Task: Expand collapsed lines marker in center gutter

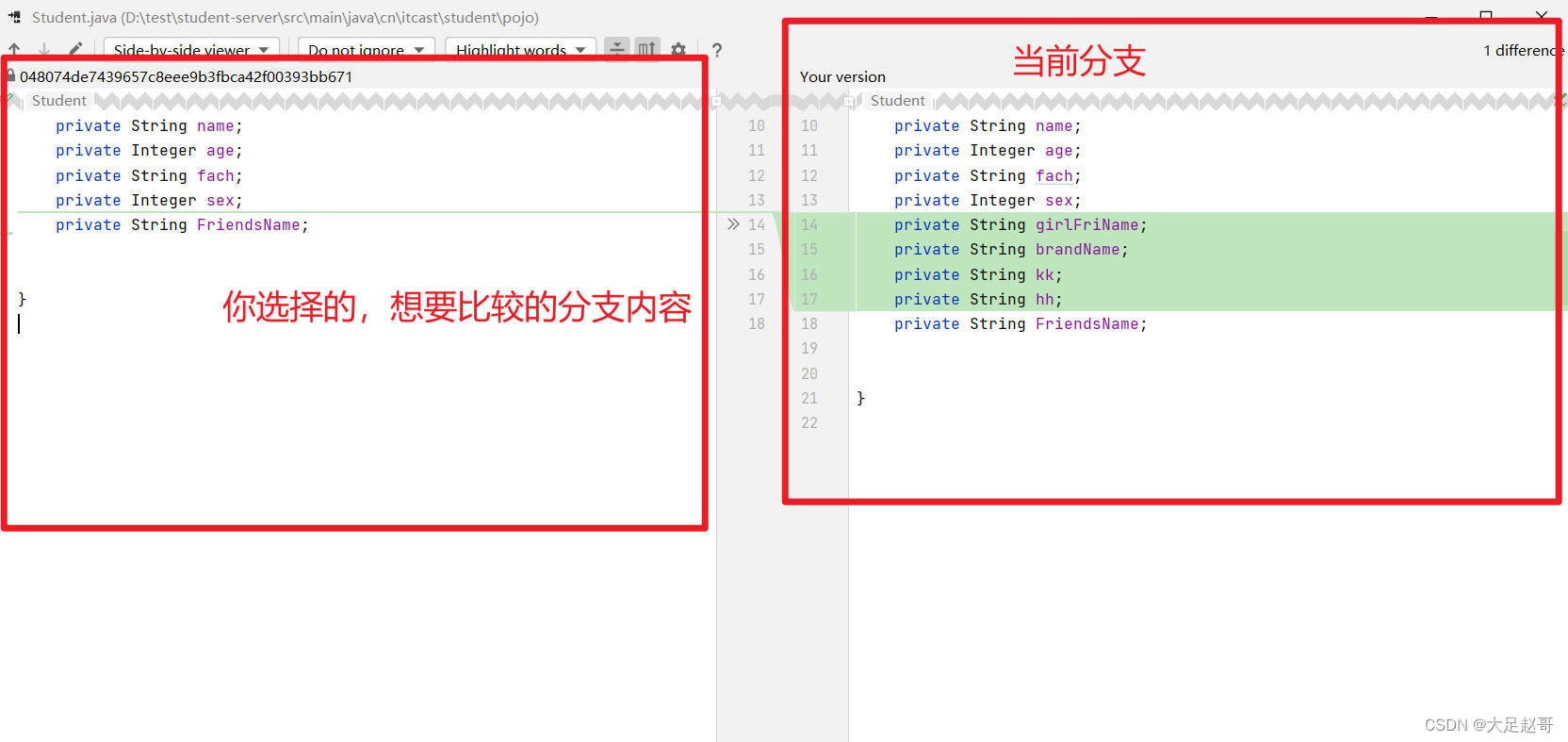Action: tap(716, 101)
